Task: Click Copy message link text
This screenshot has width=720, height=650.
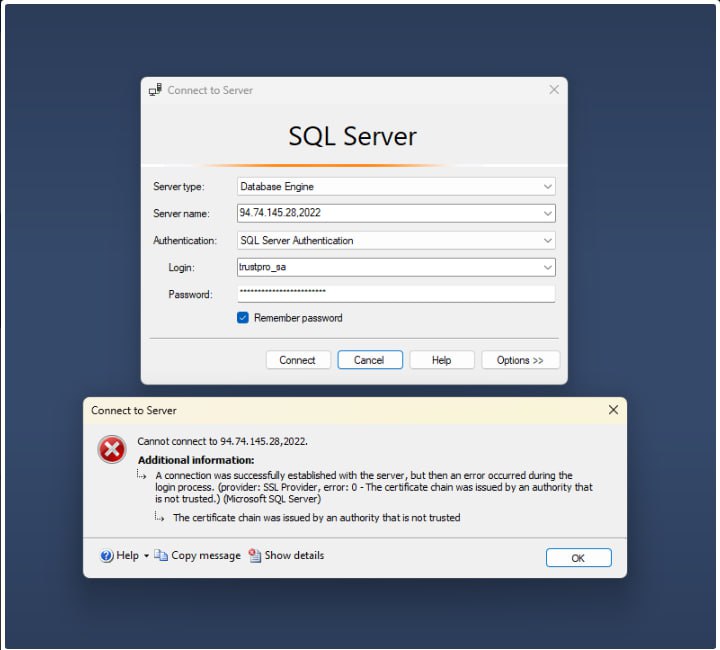Action: coord(206,555)
